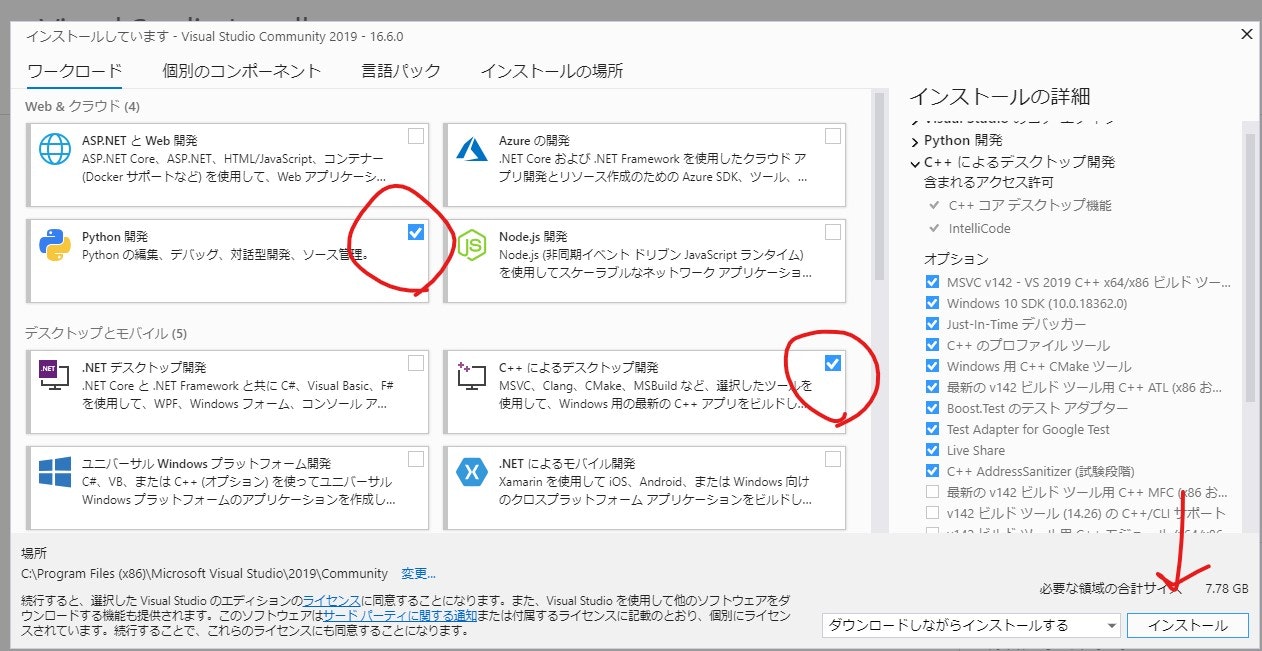Click the Node.js workload icon

[x=470, y=246]
